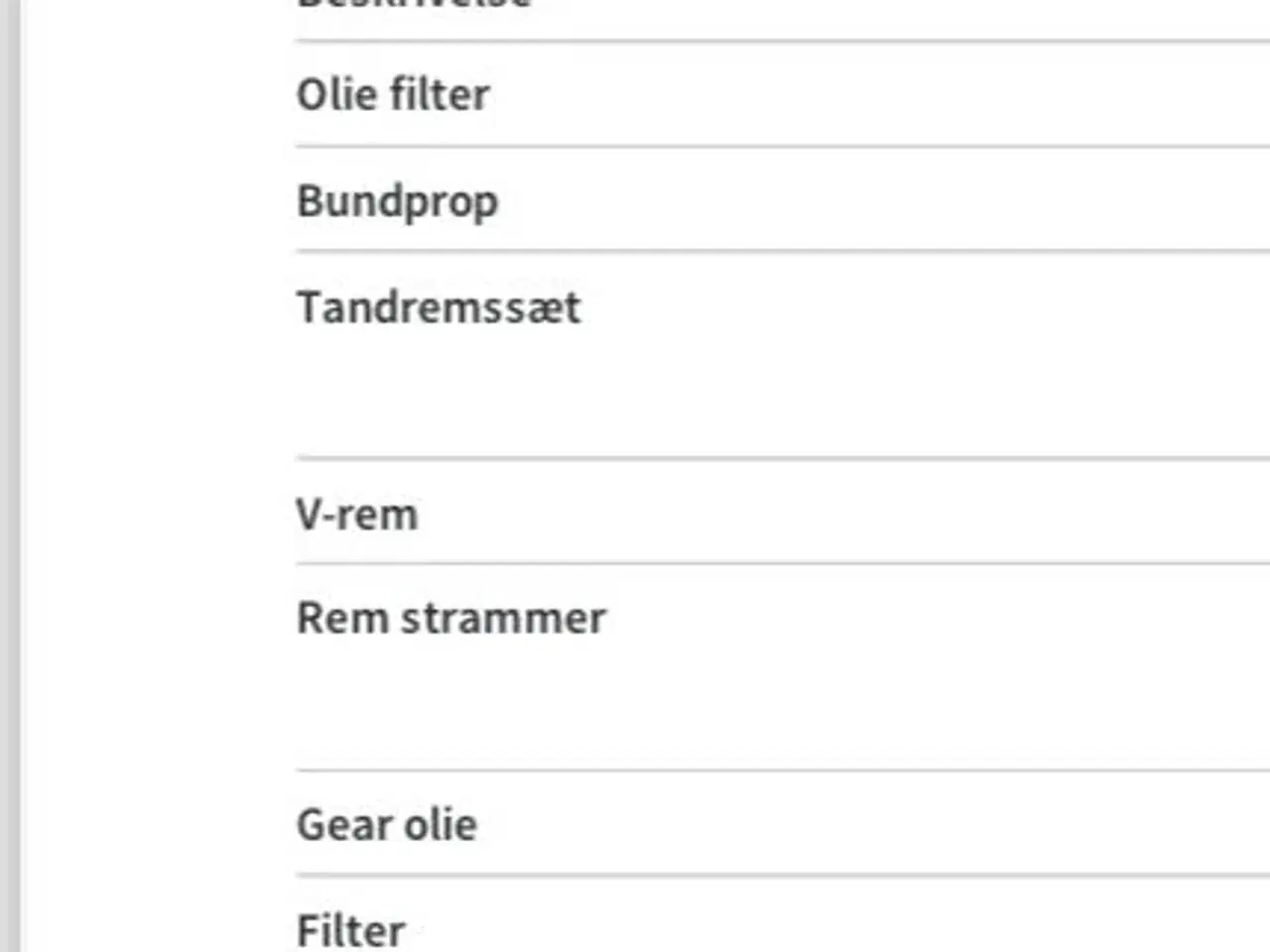
Task: Click the "Olie filter" row label
Action: click(393, 95)
